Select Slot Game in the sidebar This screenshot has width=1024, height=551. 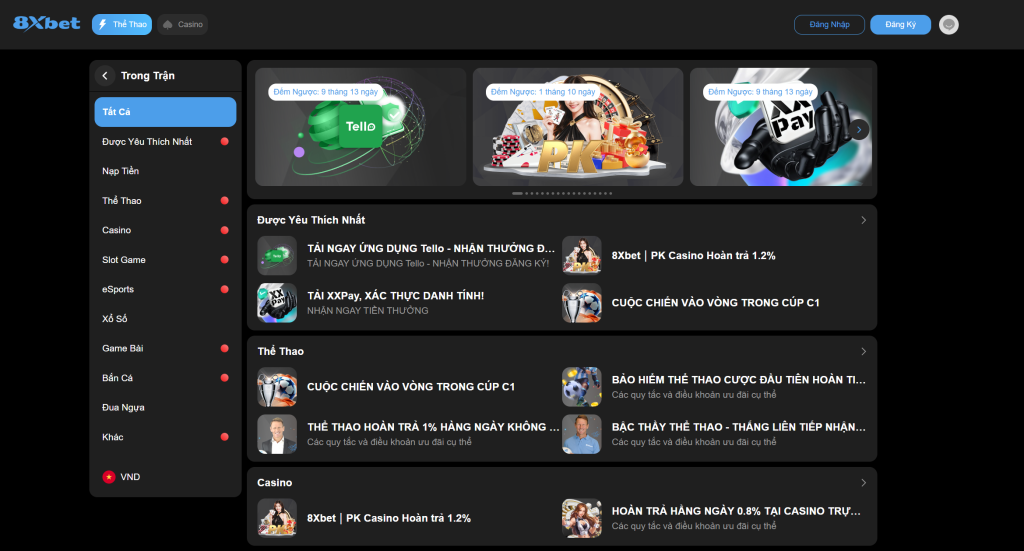[165, 260]
